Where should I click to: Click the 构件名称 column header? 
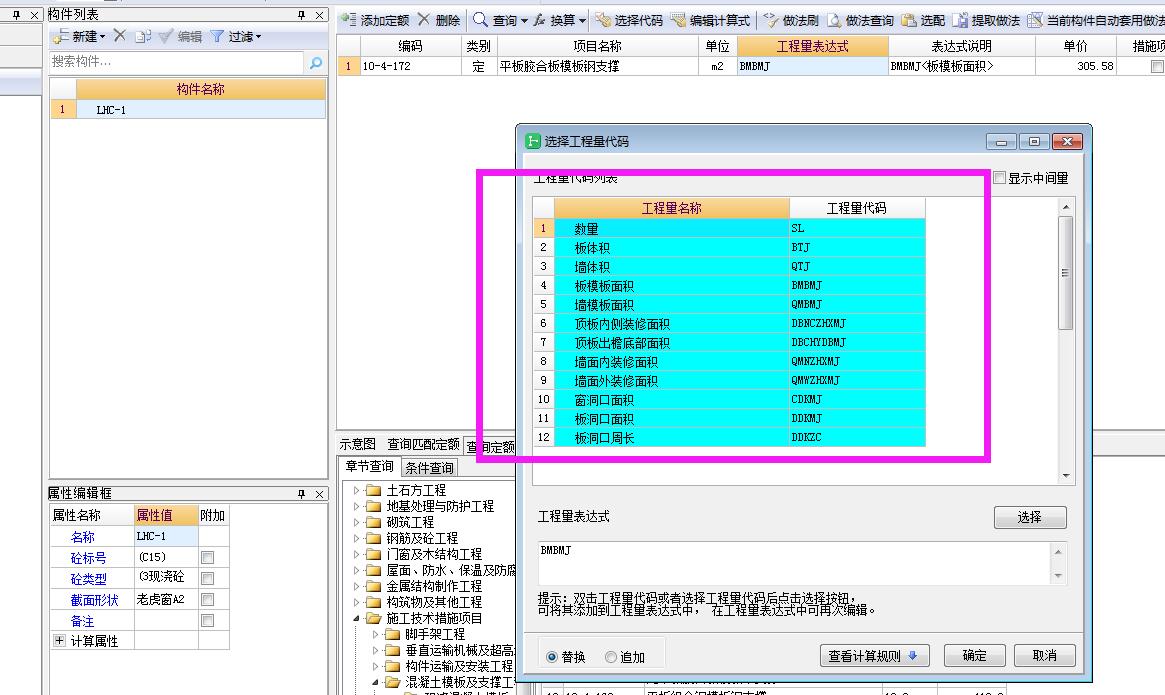click(x=201, y=89)
